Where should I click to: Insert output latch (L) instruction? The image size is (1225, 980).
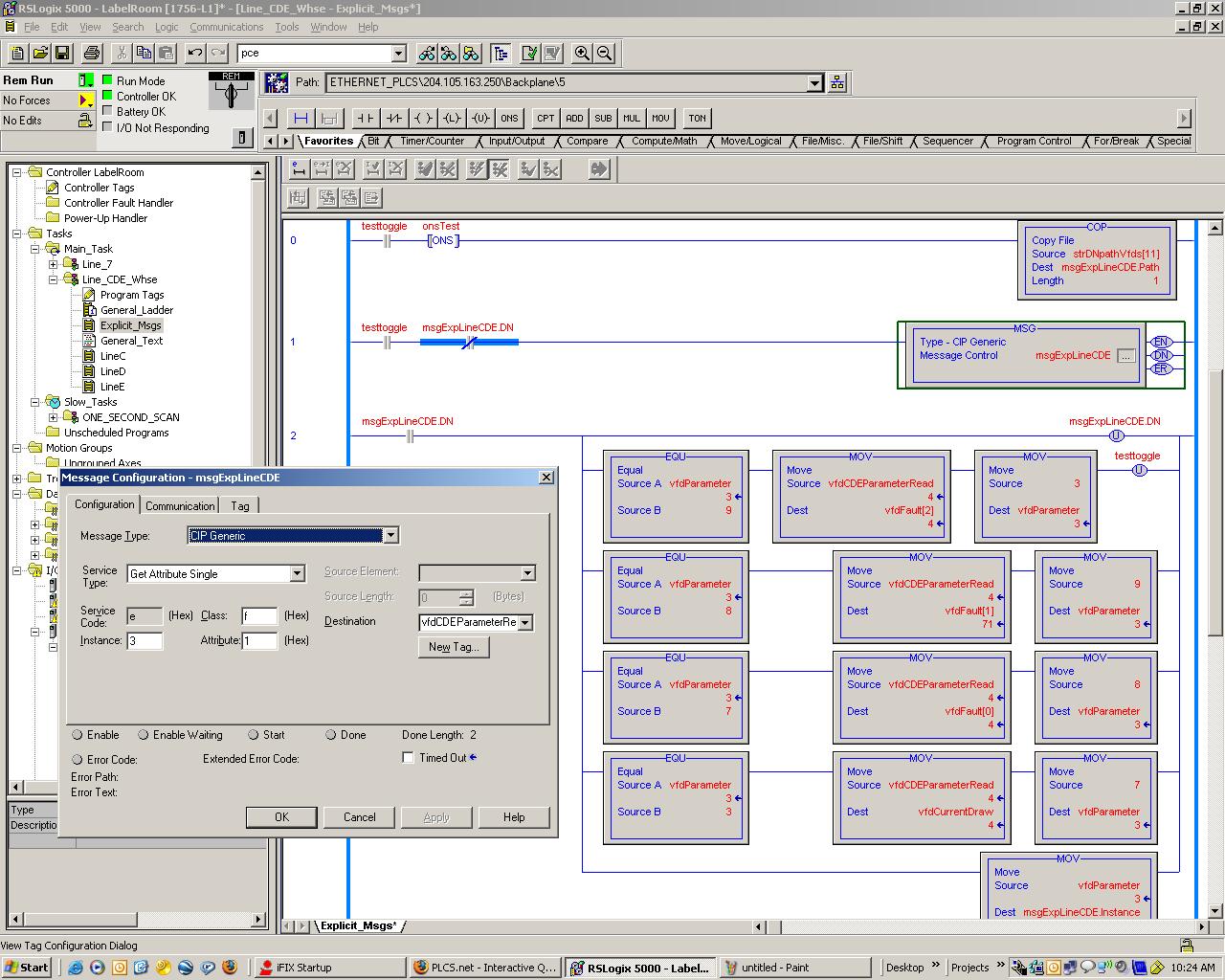(x=452, y=118)
